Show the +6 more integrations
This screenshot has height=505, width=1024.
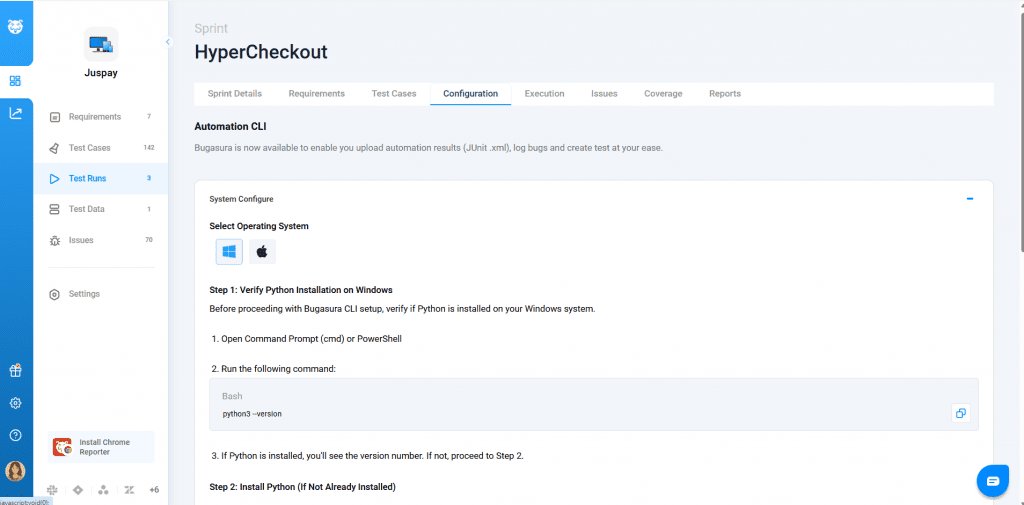coord(154,490)
